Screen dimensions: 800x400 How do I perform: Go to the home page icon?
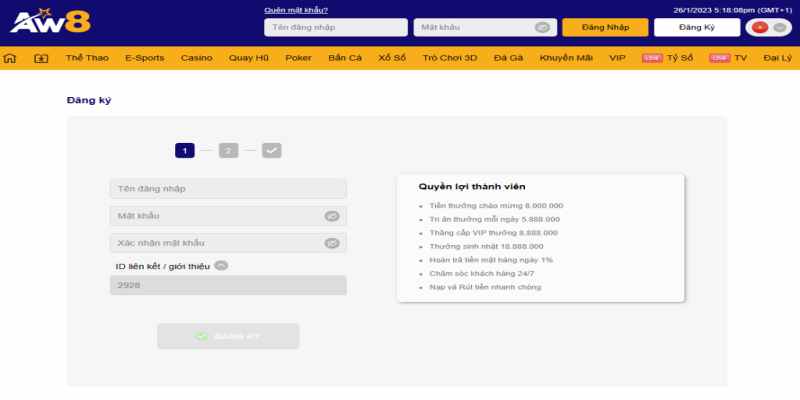(10, 58)
